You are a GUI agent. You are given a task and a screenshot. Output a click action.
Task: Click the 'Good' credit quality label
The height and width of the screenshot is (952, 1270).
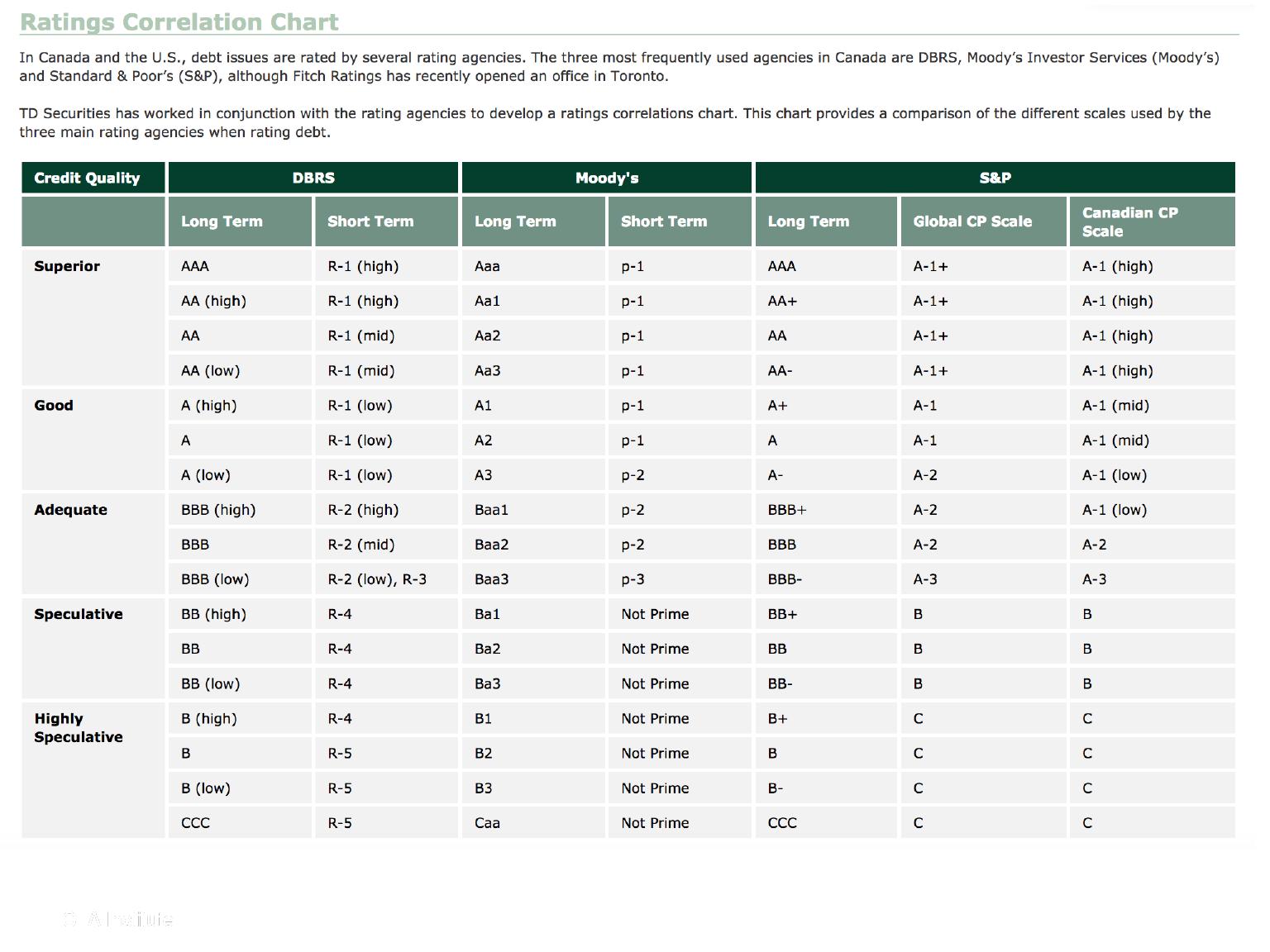(54, 405)
